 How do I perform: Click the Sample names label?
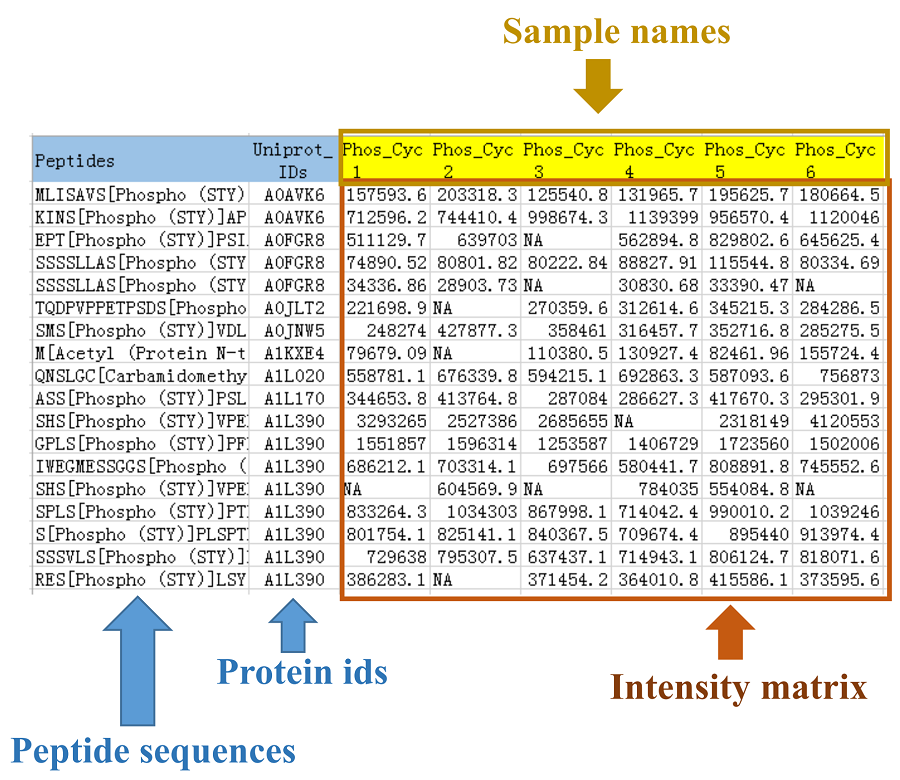(616, 32)
